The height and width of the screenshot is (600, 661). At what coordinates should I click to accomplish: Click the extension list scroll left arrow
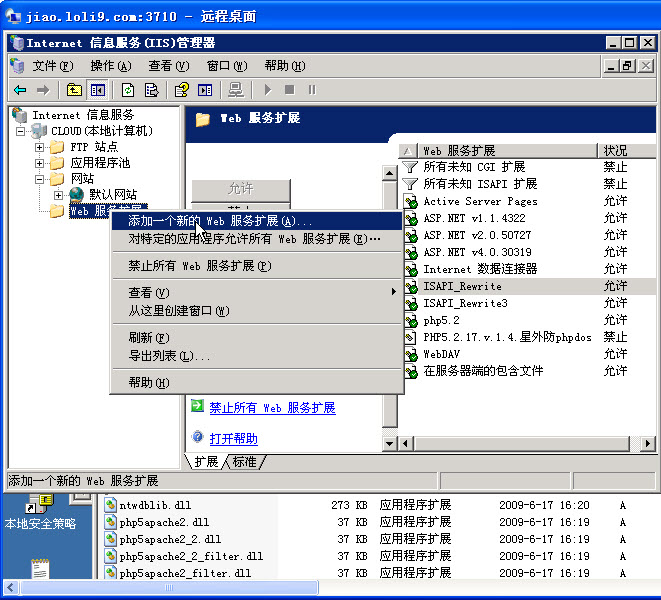click(406, 444)
